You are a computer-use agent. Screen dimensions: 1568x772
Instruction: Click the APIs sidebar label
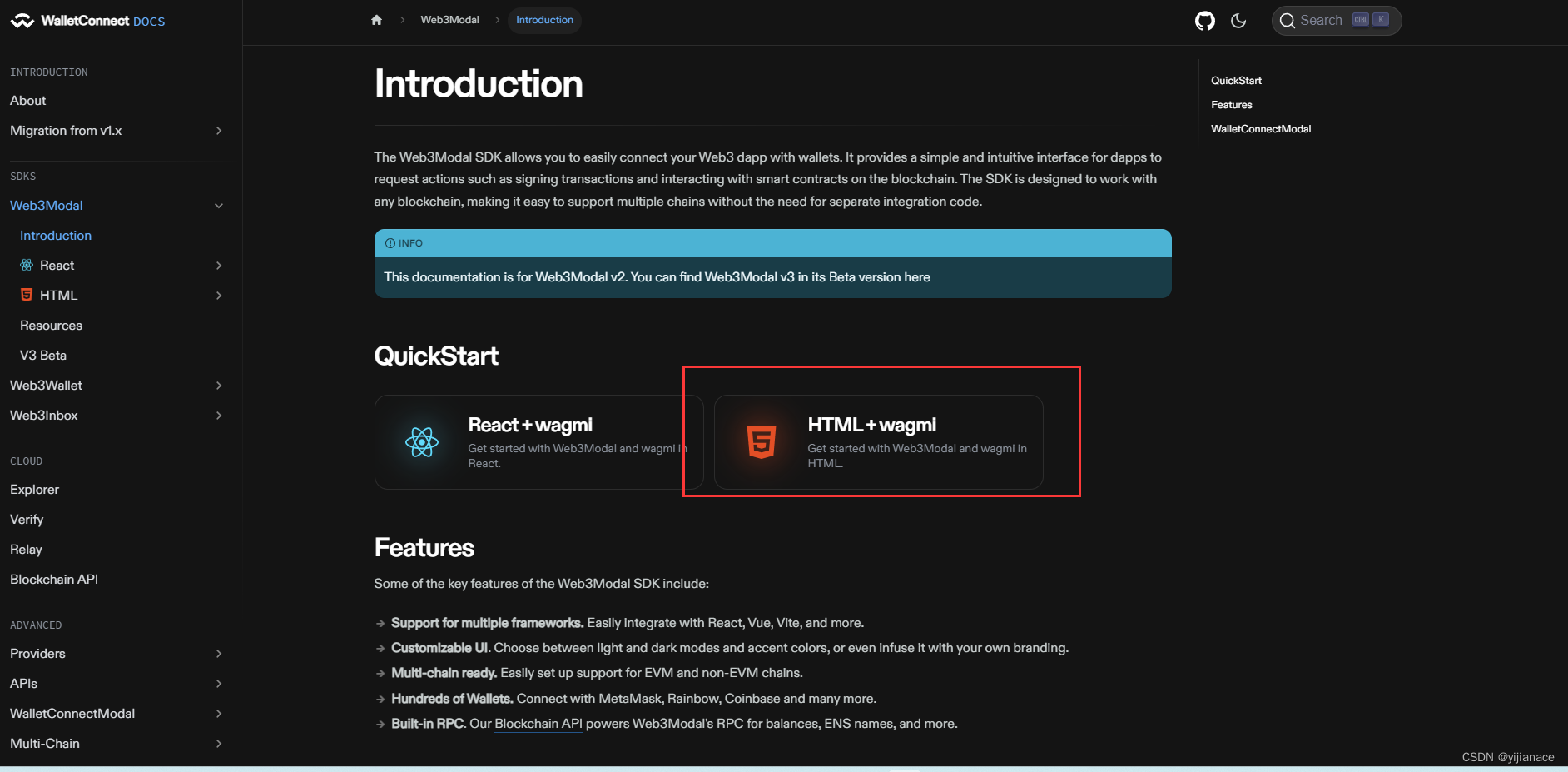(x=23, y=684)
